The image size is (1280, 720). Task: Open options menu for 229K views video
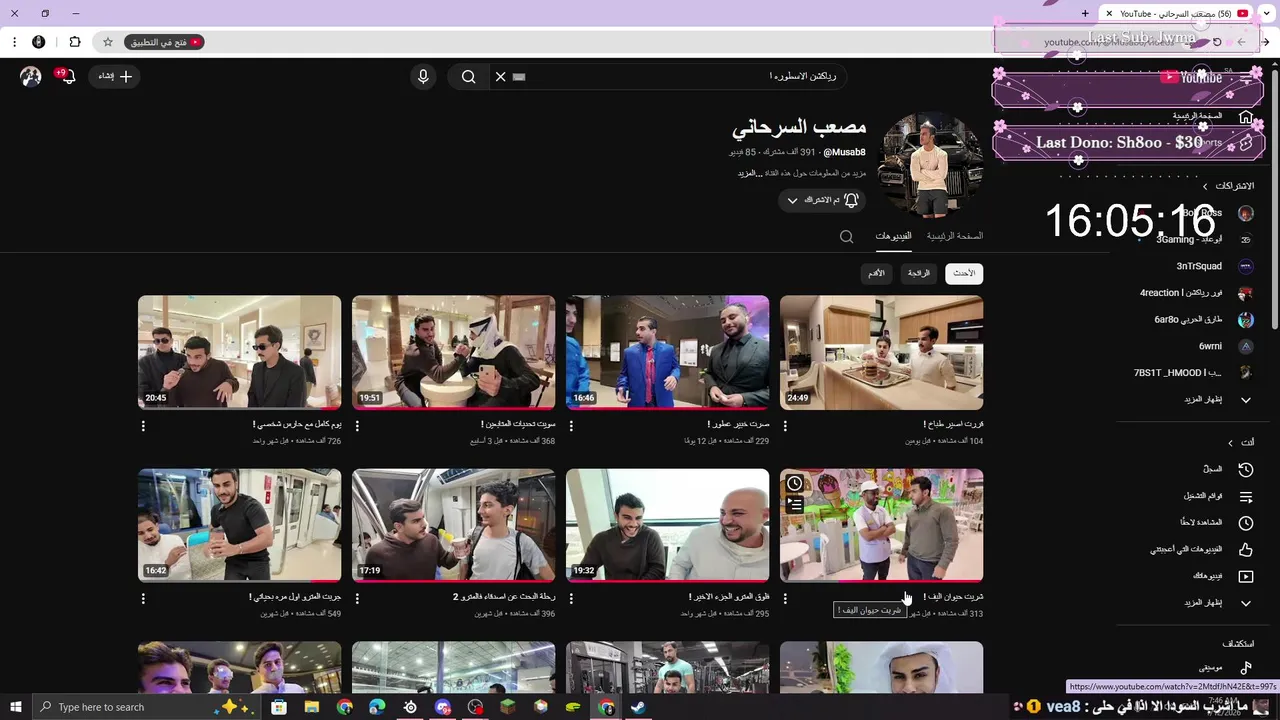pyautogui.click(x=571, y=426)
